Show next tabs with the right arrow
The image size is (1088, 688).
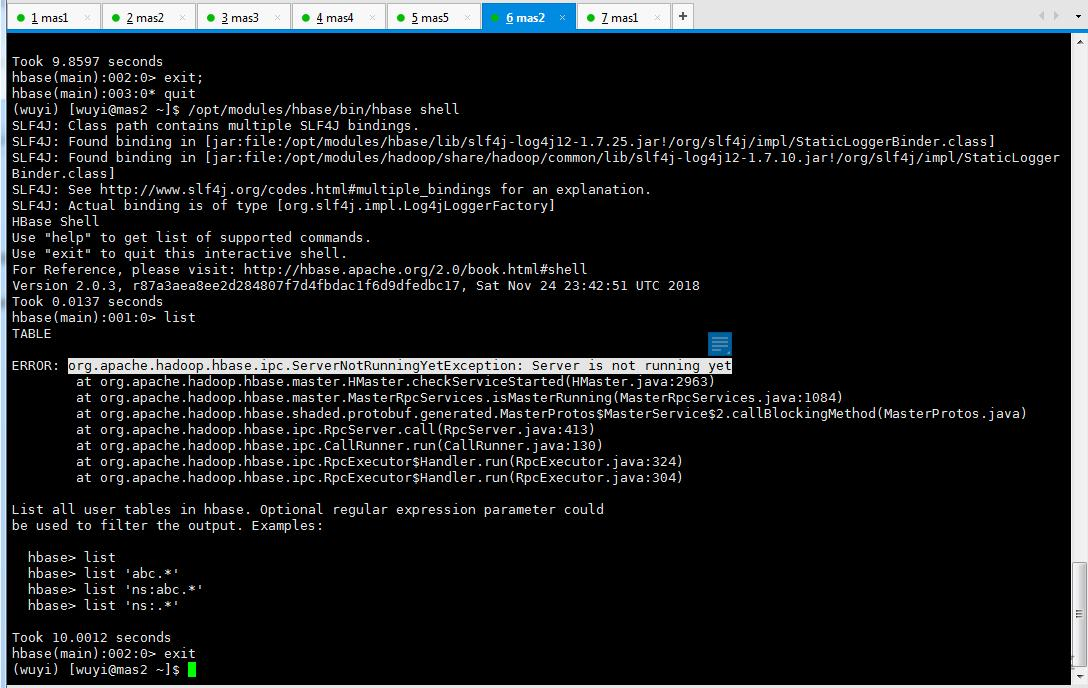1057,16
